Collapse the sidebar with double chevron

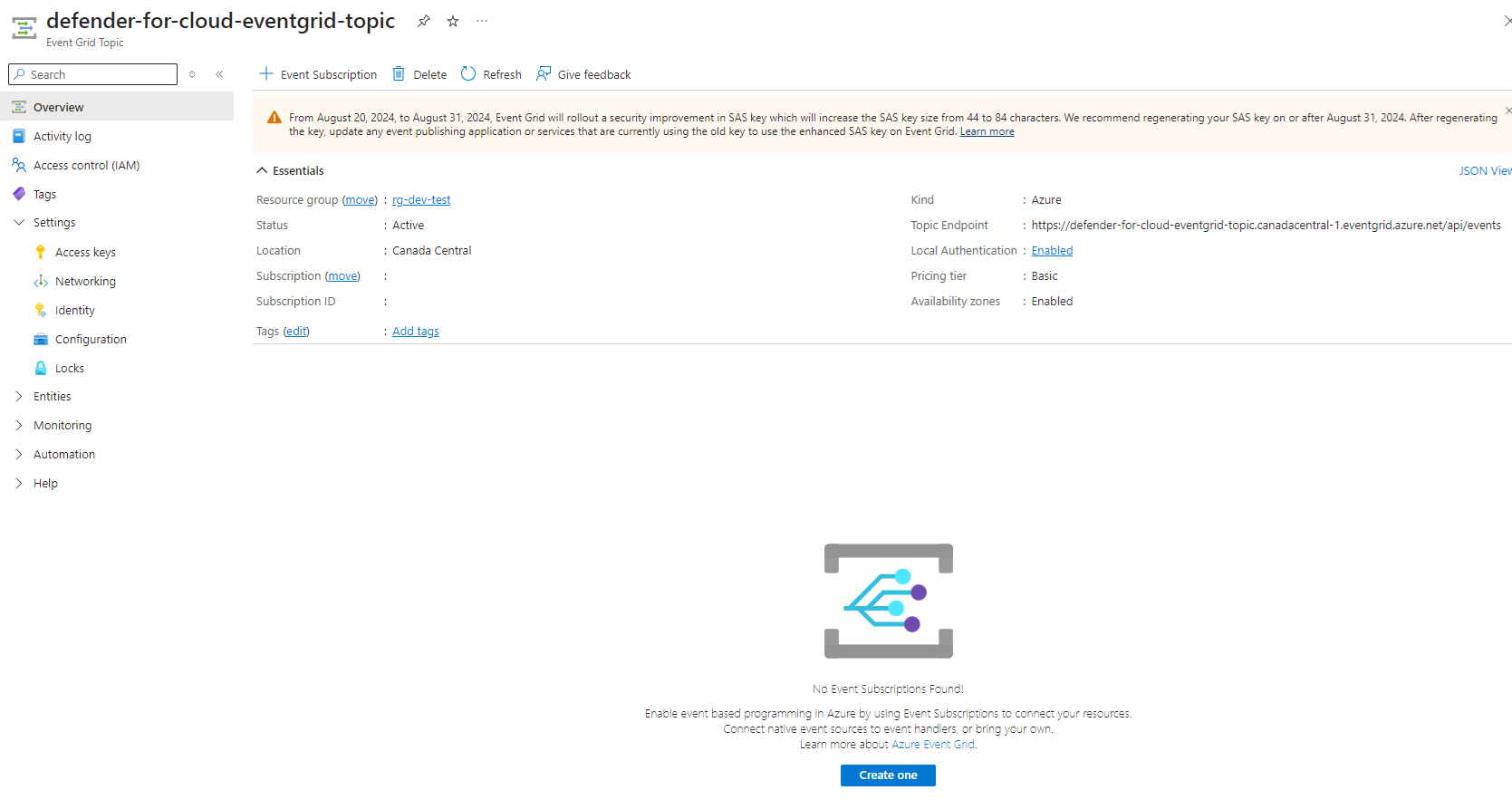(x=219, y=74)
